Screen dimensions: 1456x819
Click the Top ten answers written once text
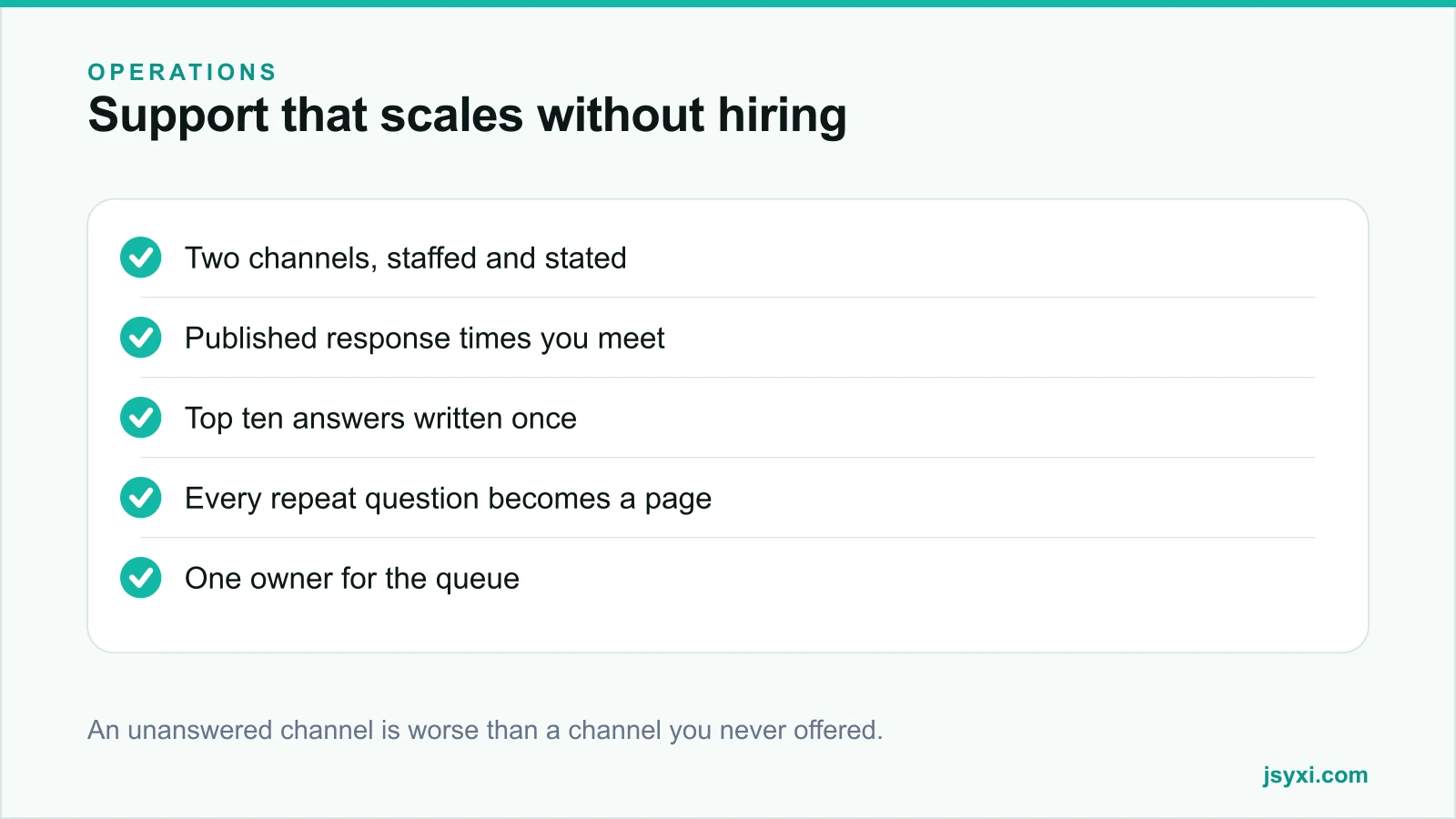pos(380,419)
